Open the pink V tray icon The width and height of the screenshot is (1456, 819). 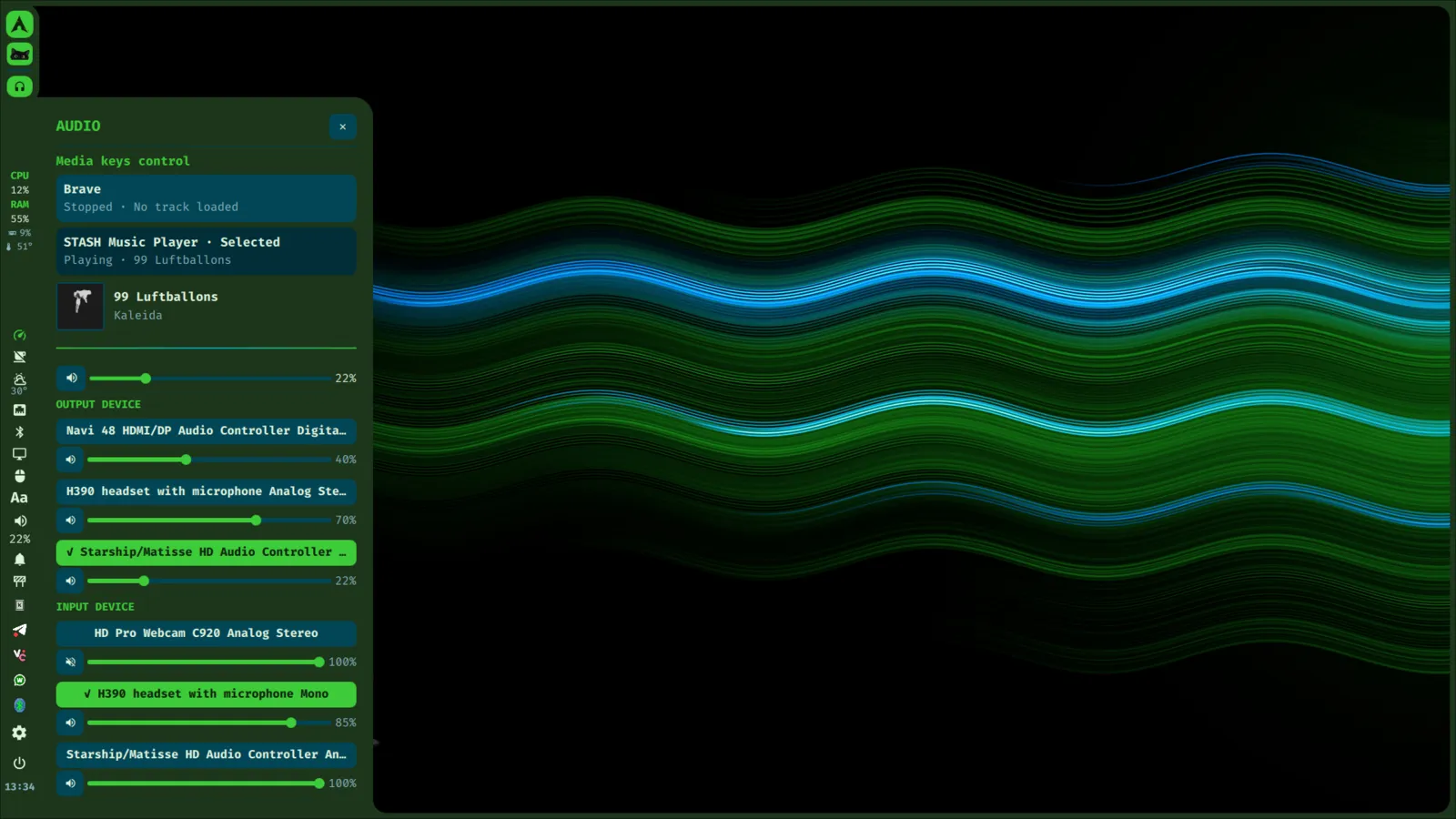pyautogui.click(x=19, y=654)
